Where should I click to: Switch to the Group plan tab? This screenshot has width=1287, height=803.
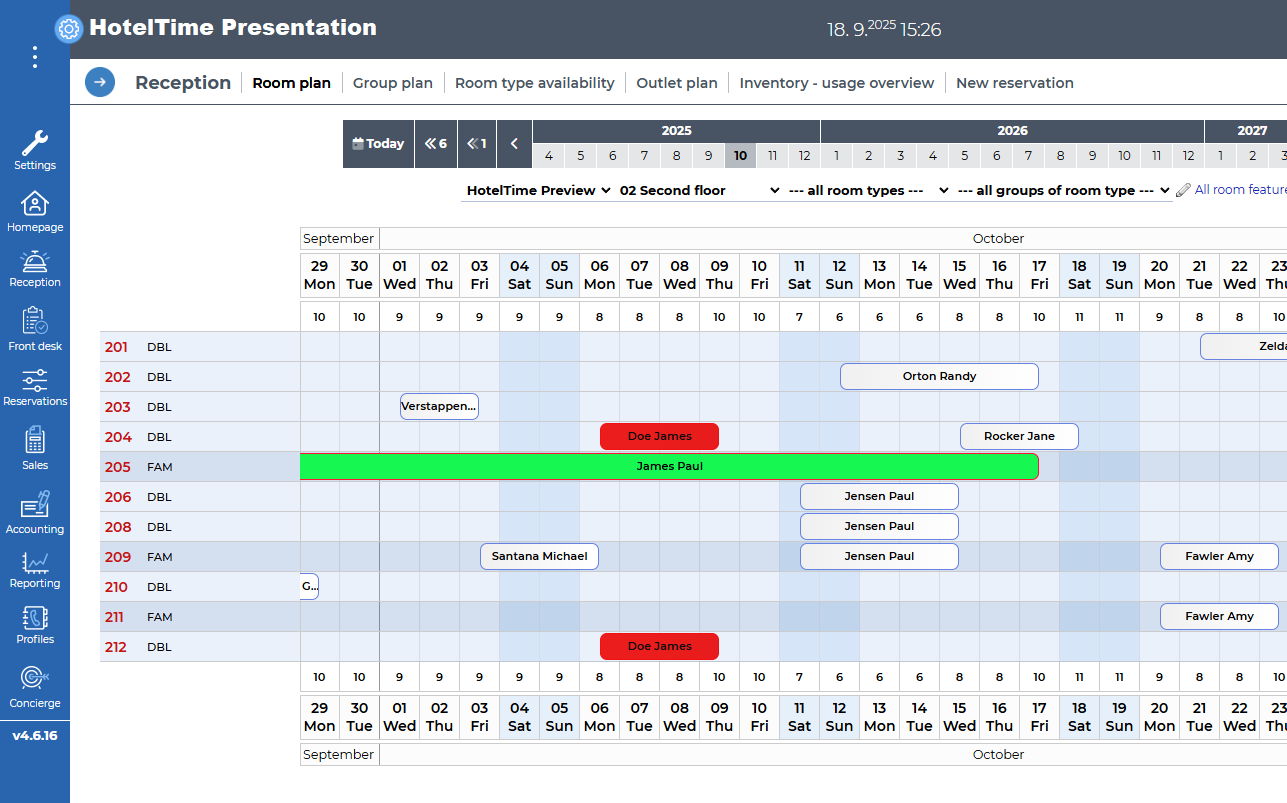tap(392, 83)
